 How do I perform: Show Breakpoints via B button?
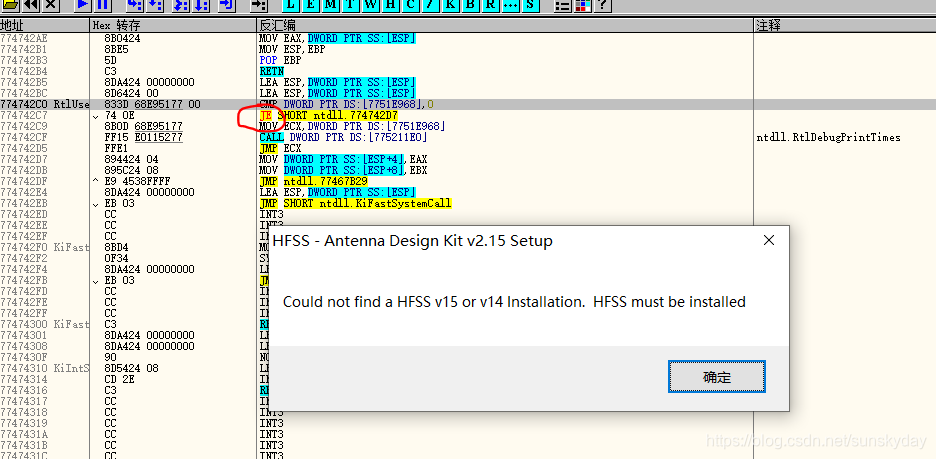tap(471, 5)
